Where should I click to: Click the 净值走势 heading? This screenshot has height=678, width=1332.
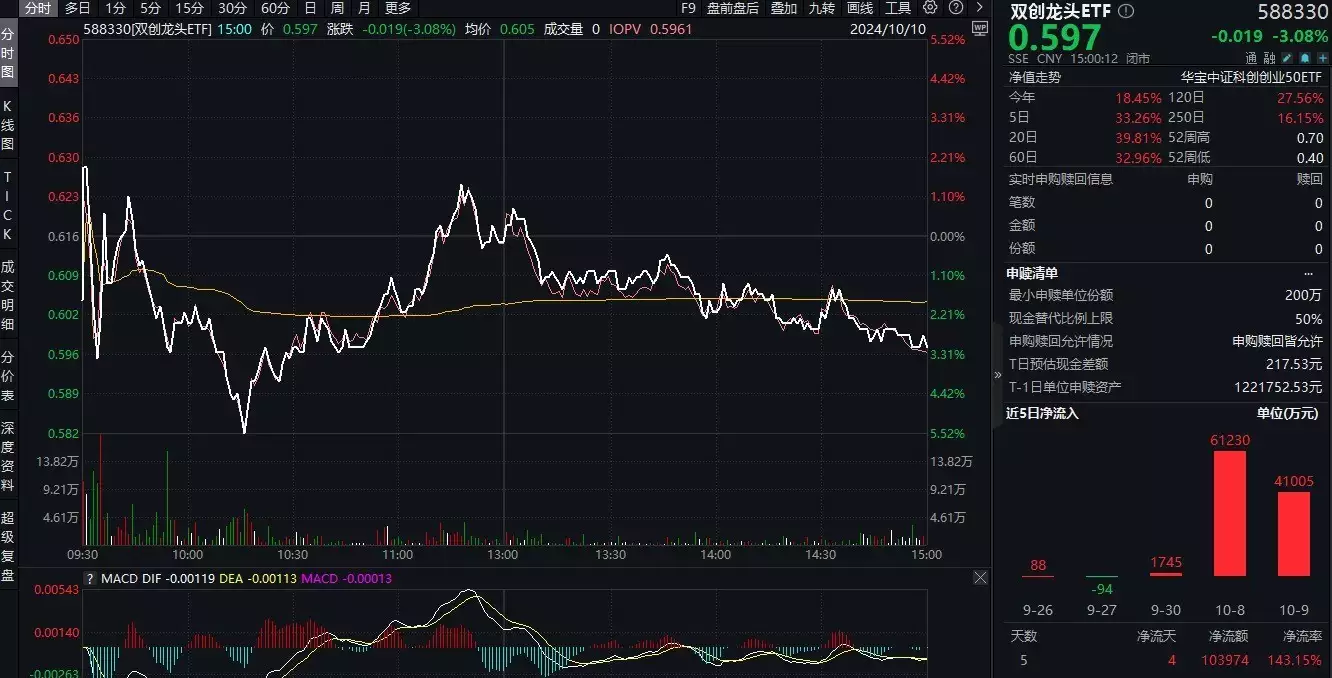coord(1034,76)
